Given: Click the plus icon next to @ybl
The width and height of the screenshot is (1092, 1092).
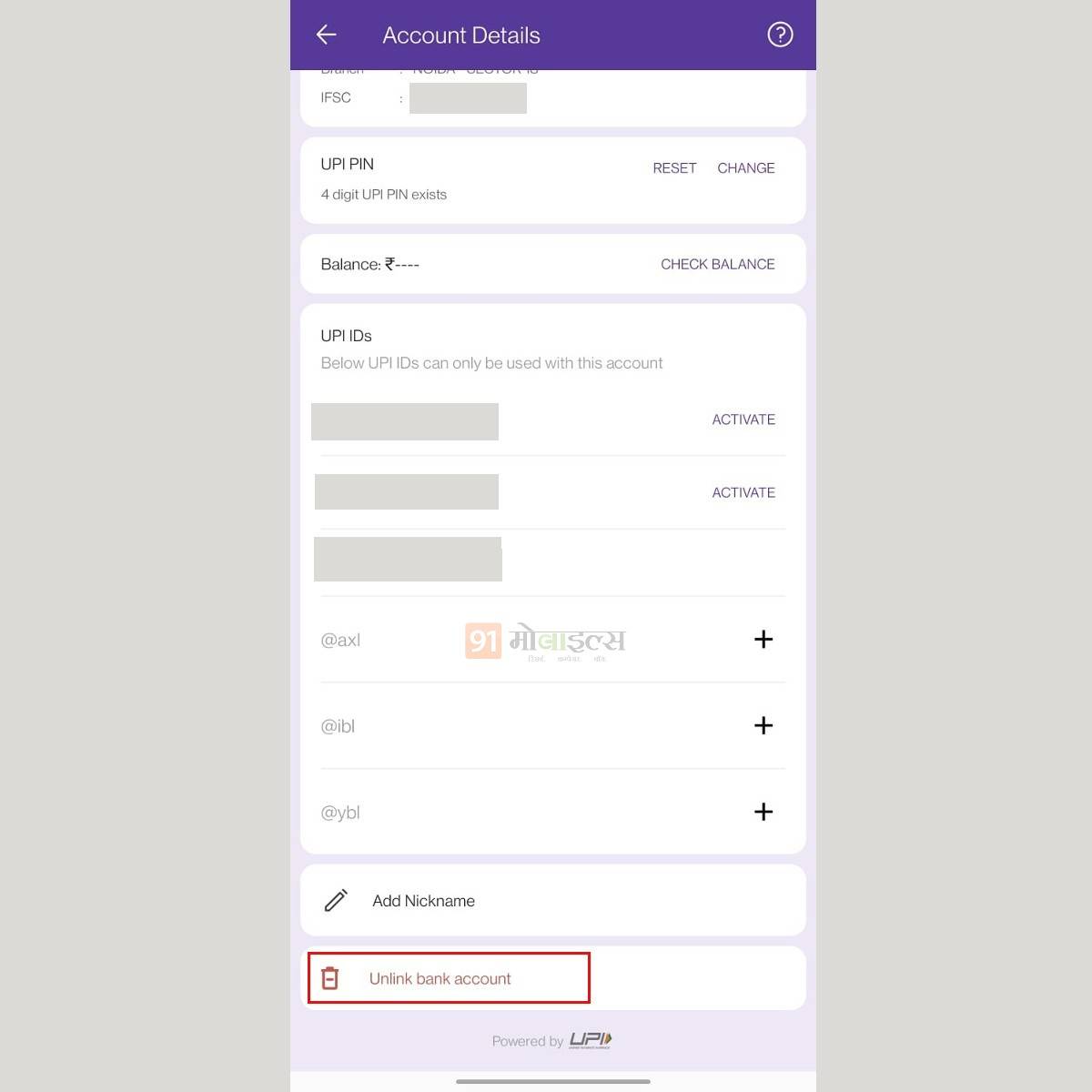Looking at the screenshot, I should coord(763,812).
